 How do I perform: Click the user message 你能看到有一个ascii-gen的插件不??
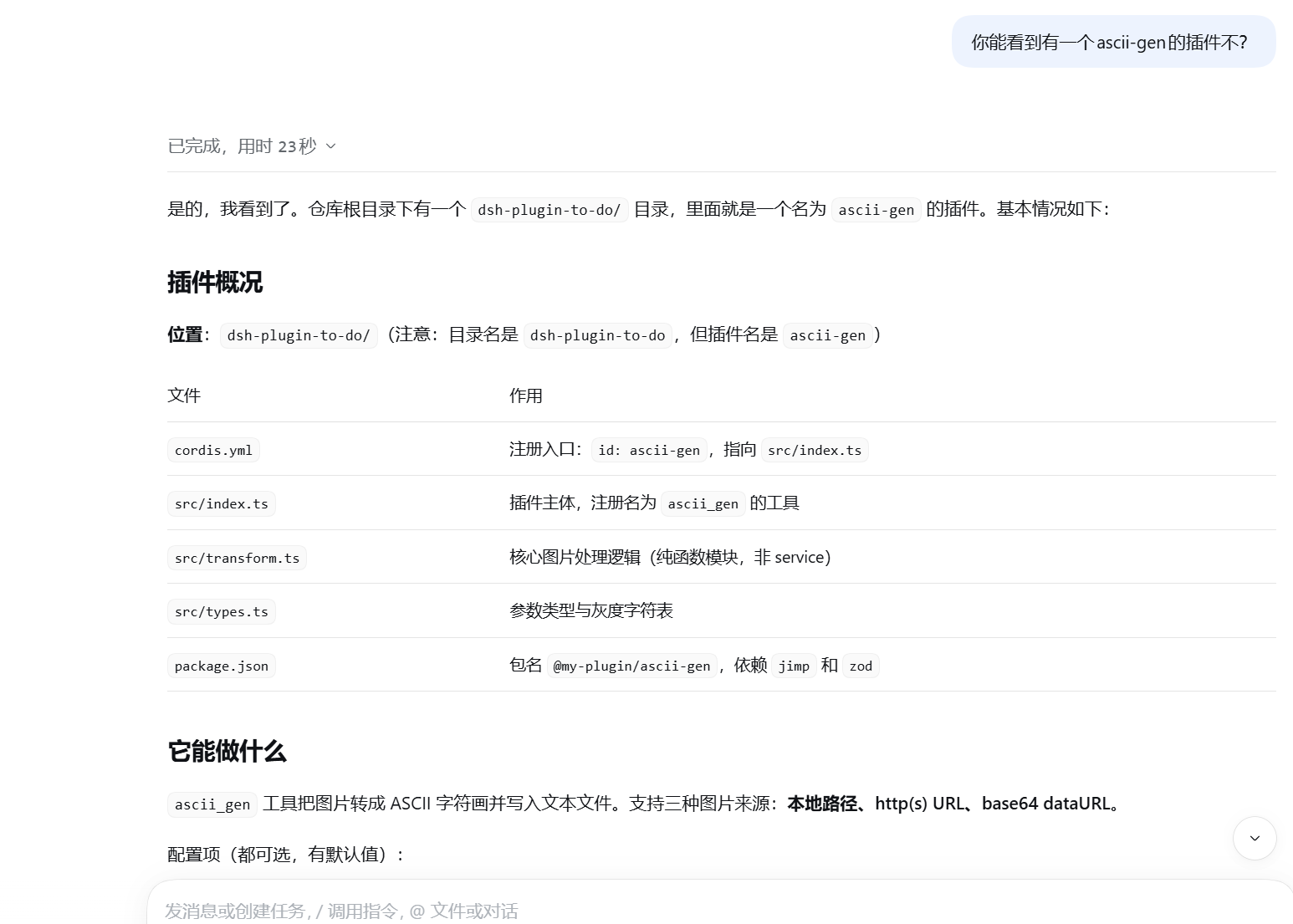click(1113, 42)
